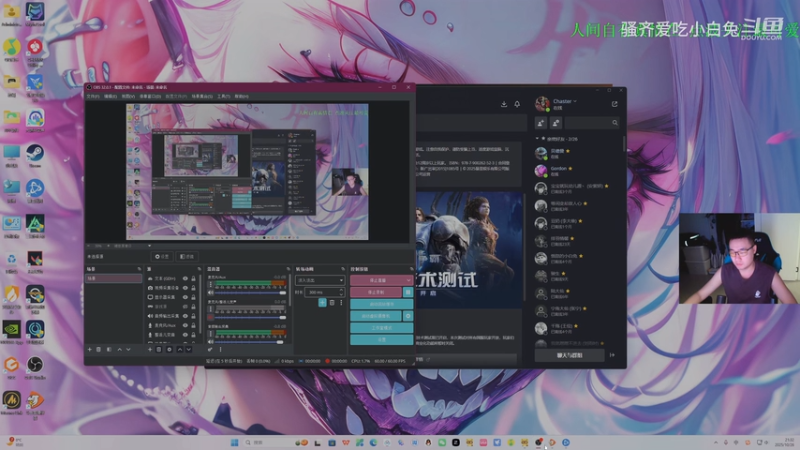Toggle lock on 视频采集设备 source
Image resolution: width=800 pixels, height=450 pixels.
(x=193, y=288)
